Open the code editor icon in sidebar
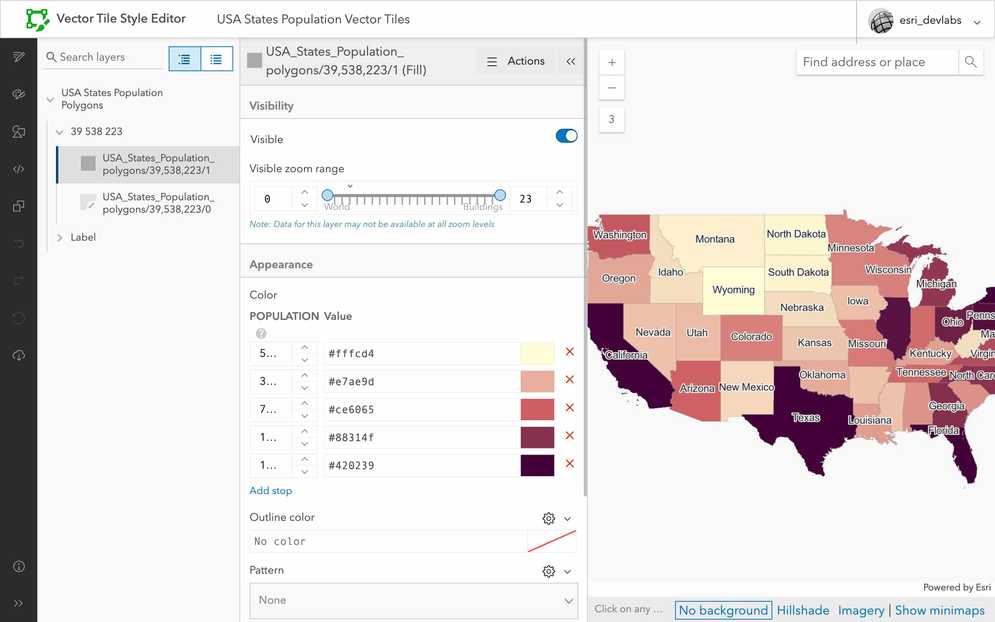Viewport: 995px width, 622px height. click(x=18, y=169)
